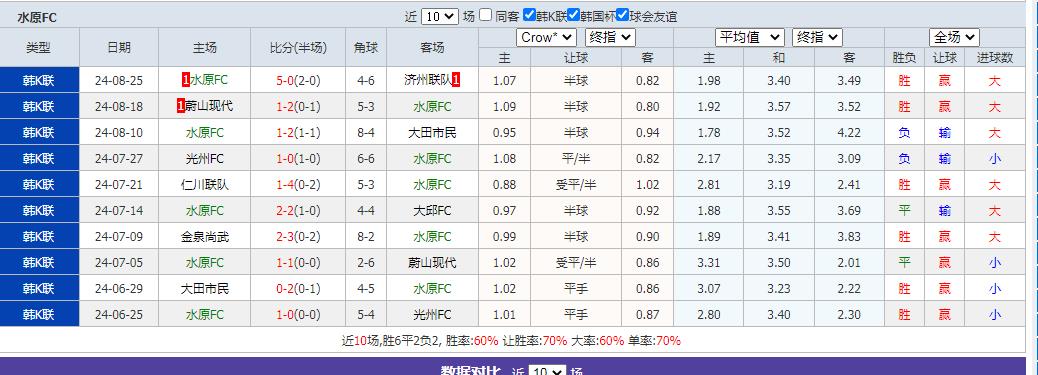Click the 近10场 summary statistics line
Image resolution: width=1038 pixels, height=375 pixels.
511,341
